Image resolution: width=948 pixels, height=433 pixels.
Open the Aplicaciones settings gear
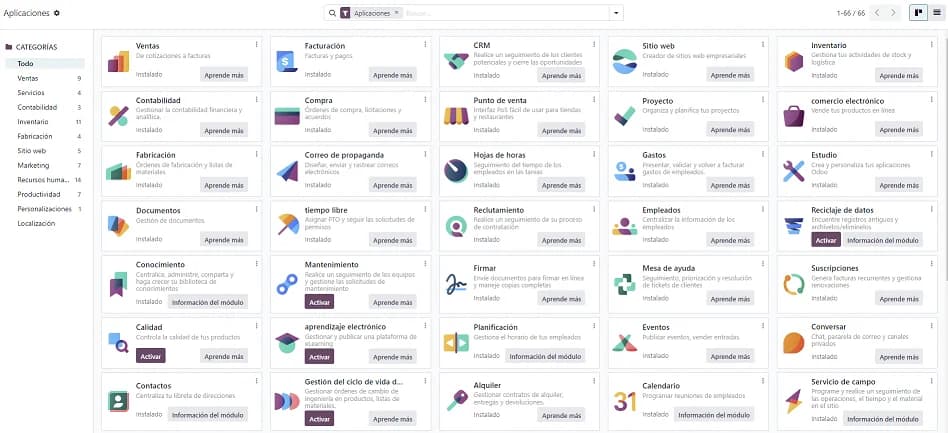point(57,13)
